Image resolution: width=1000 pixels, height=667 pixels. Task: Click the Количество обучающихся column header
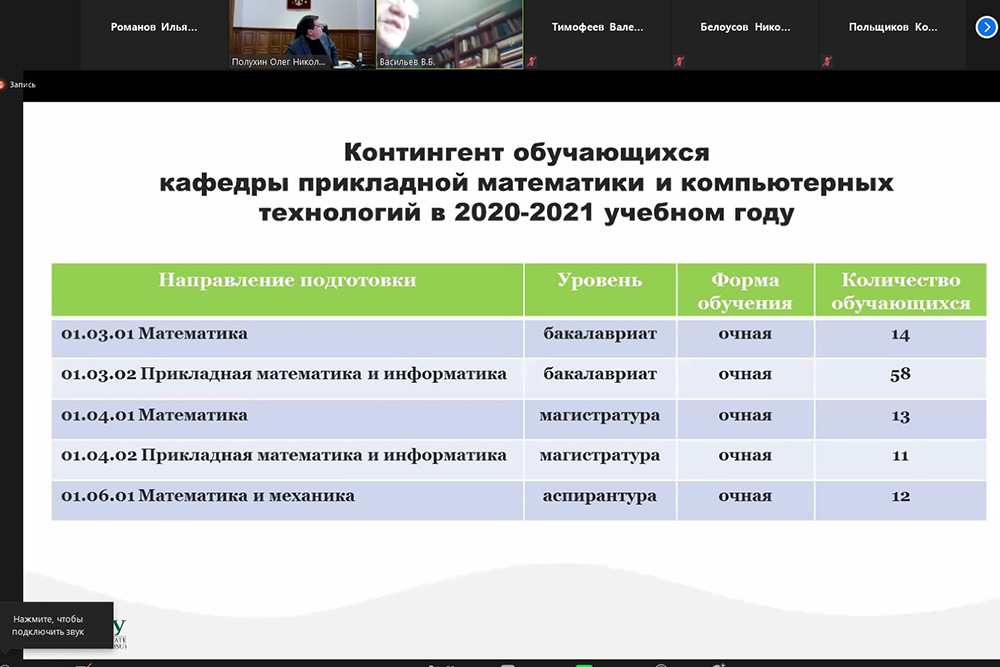coord(900,291)
